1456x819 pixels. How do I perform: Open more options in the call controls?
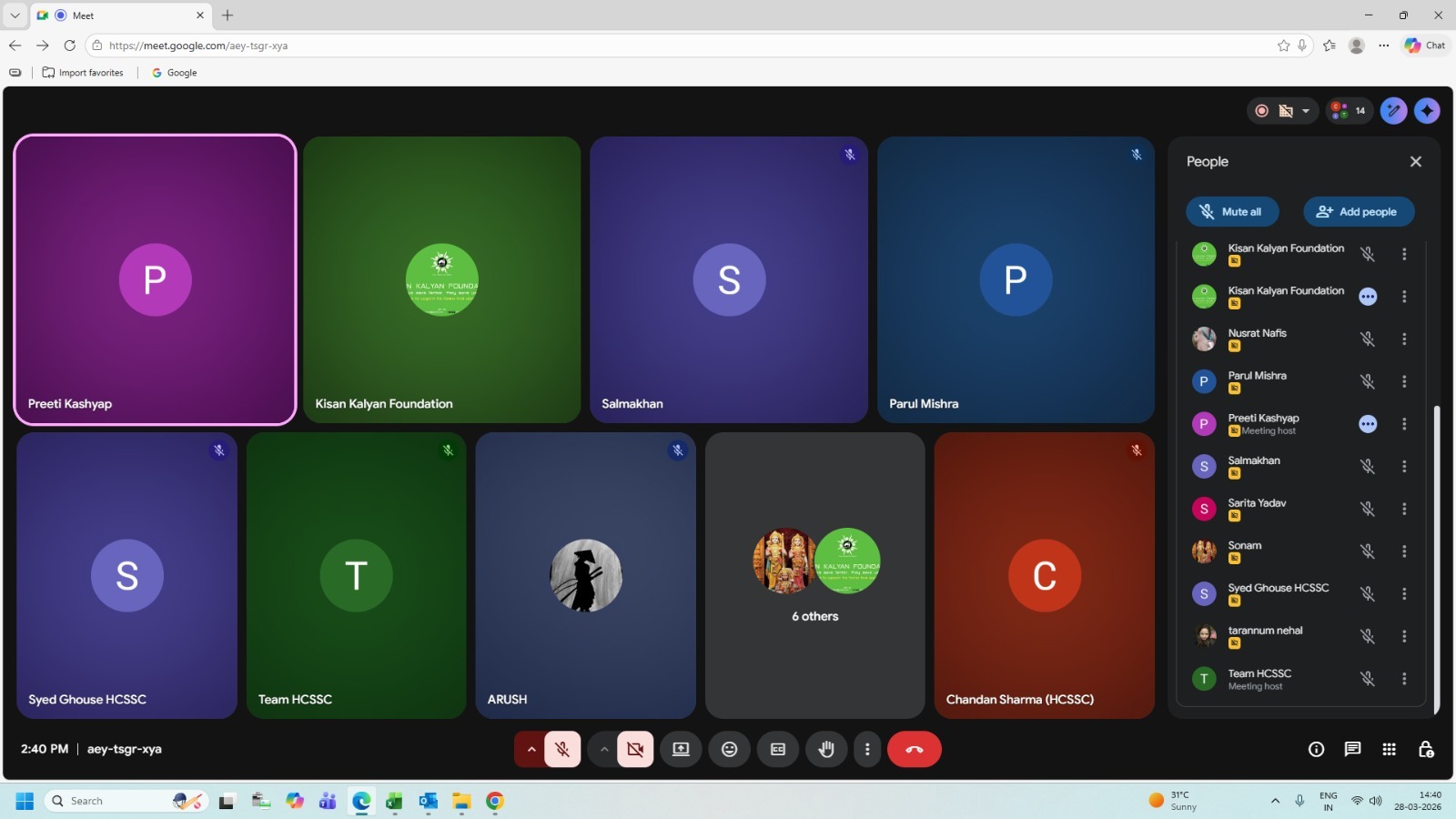click(867, 749)
